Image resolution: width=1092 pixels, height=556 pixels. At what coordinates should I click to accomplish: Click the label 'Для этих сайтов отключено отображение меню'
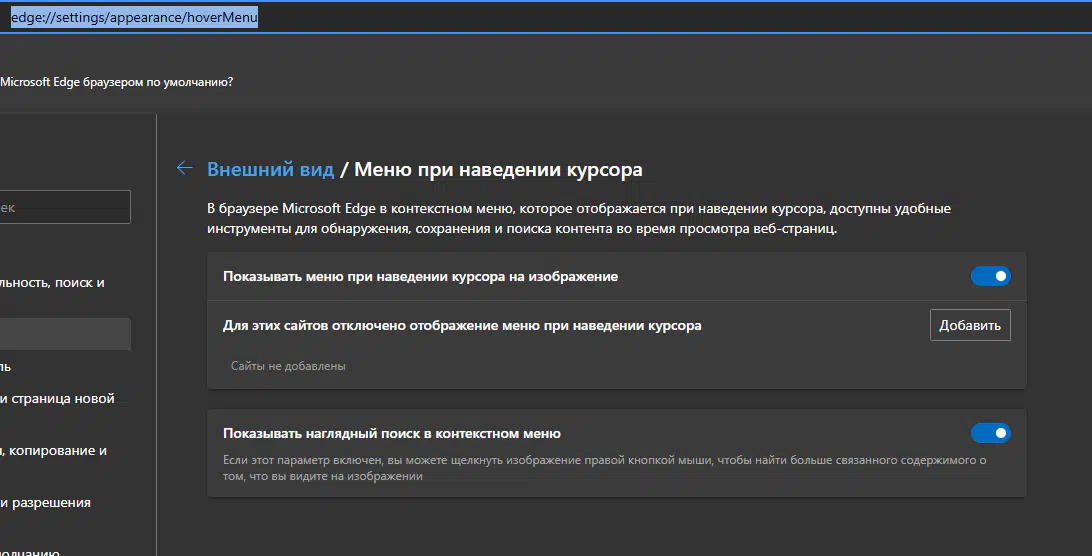click(462, 325)
